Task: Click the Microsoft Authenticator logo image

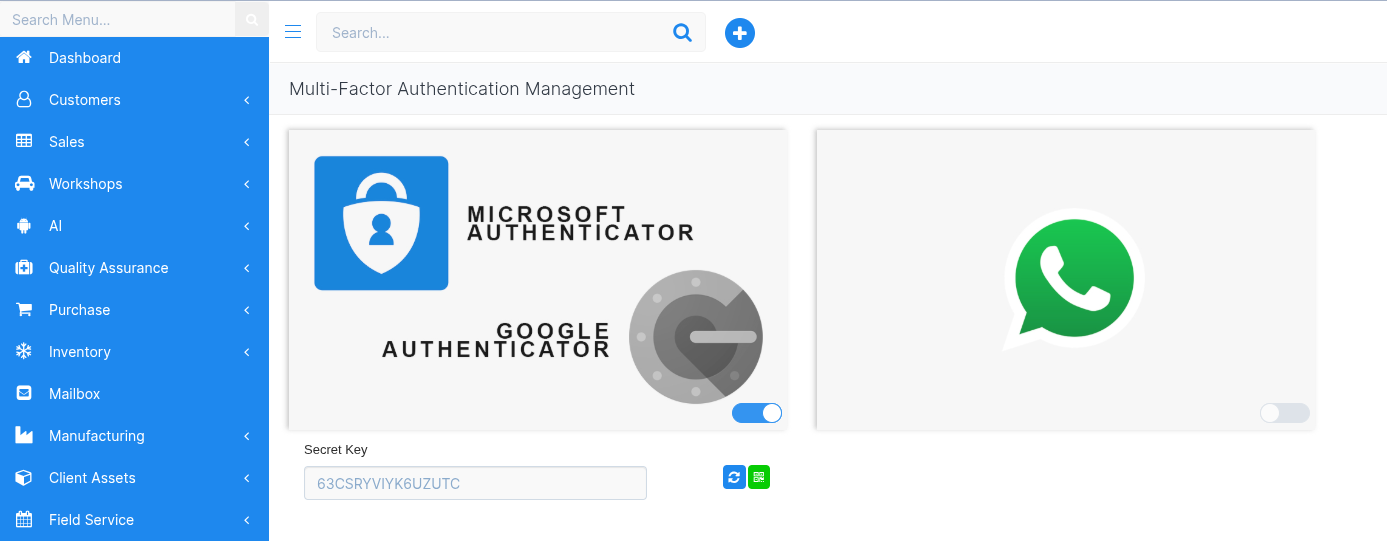Action: point(381,223)
